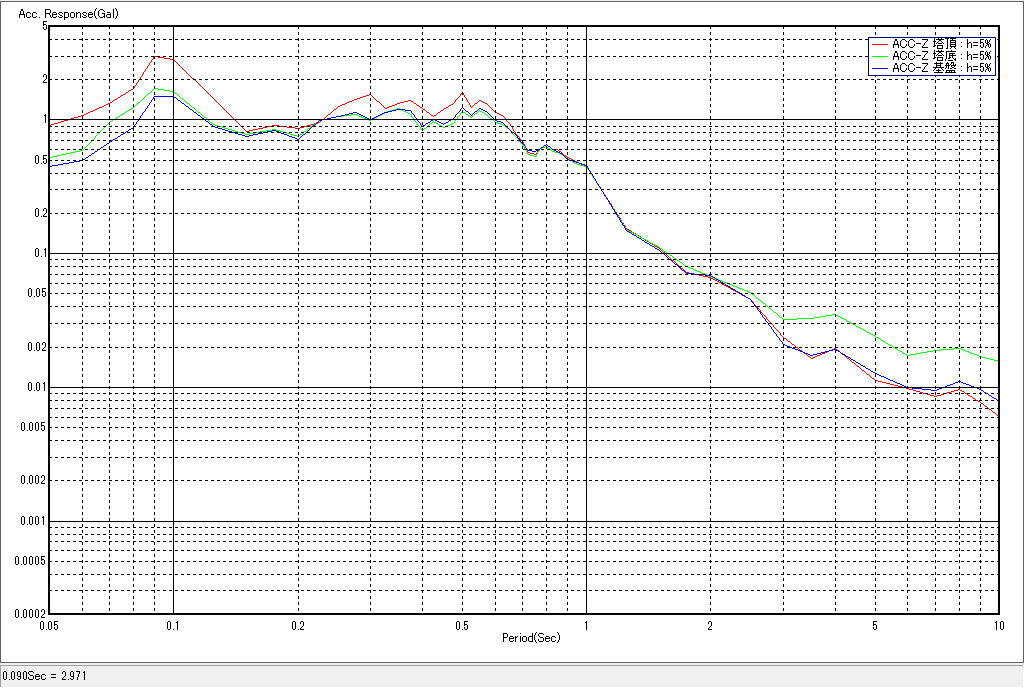
Task: Click the x-axis tick label 0.5
Action: click(x=462, y=624)
